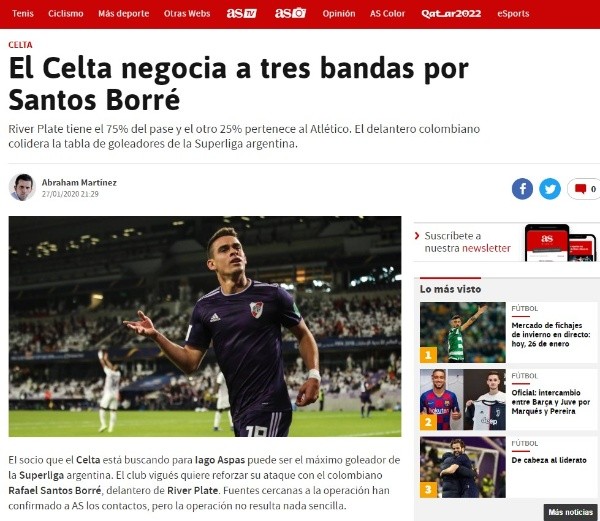Screen dimensions: 600x521
Task: Open the AS TV logo link
Action: tap(241, 13)
